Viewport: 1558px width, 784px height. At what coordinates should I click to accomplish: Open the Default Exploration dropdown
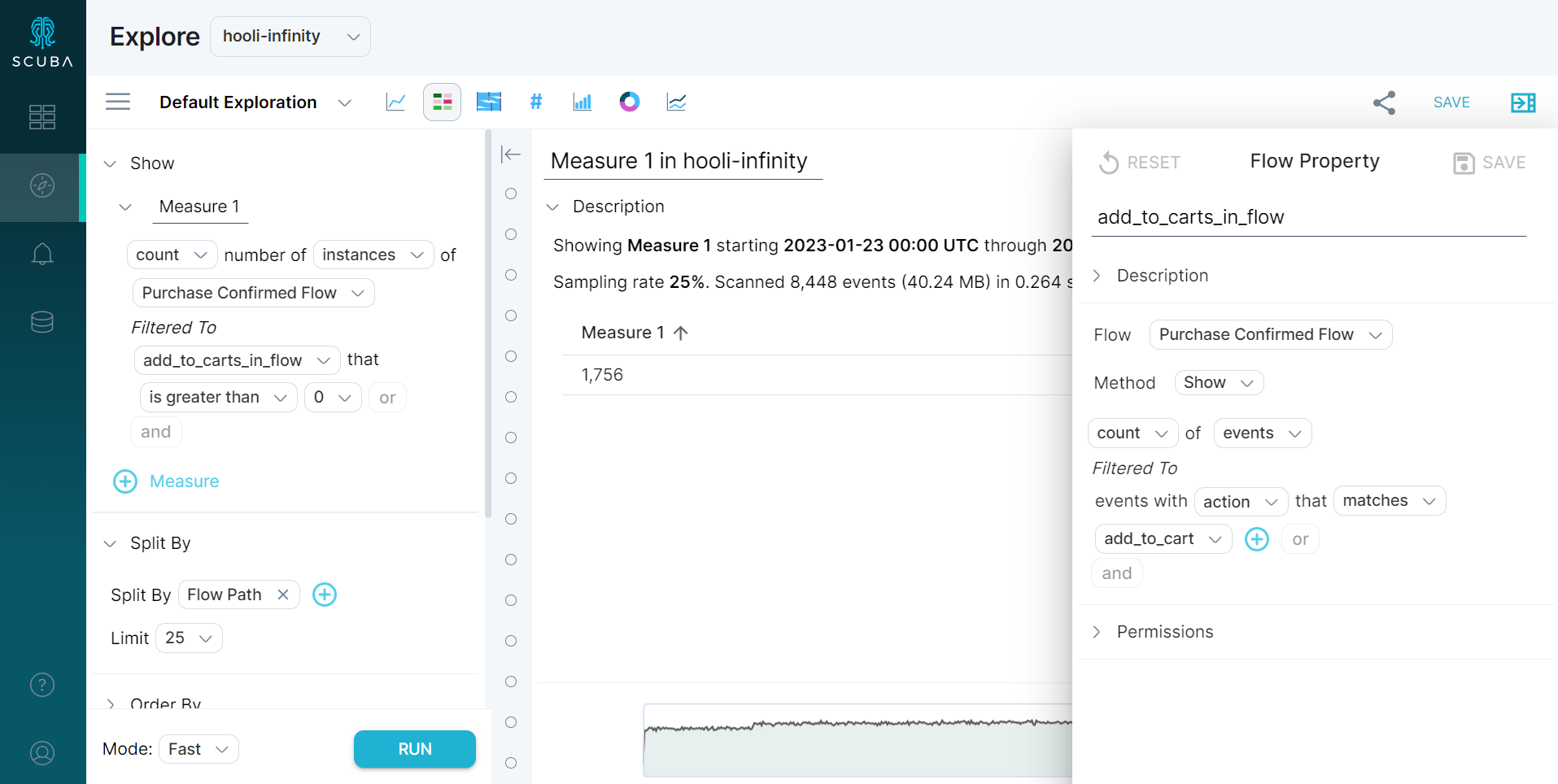(x=255, y=102)
